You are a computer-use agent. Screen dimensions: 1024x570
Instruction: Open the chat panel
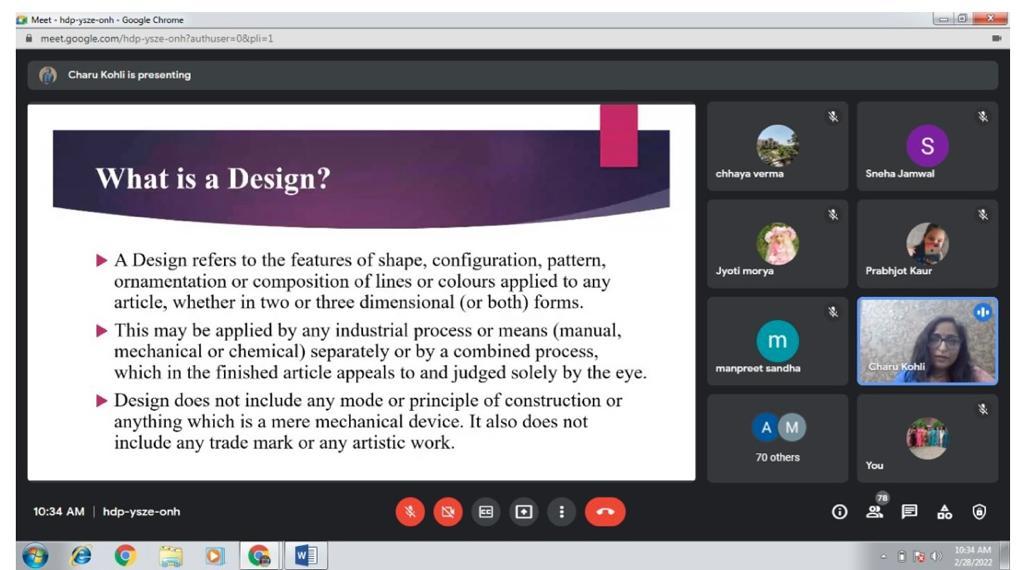[x=909, y=512]
